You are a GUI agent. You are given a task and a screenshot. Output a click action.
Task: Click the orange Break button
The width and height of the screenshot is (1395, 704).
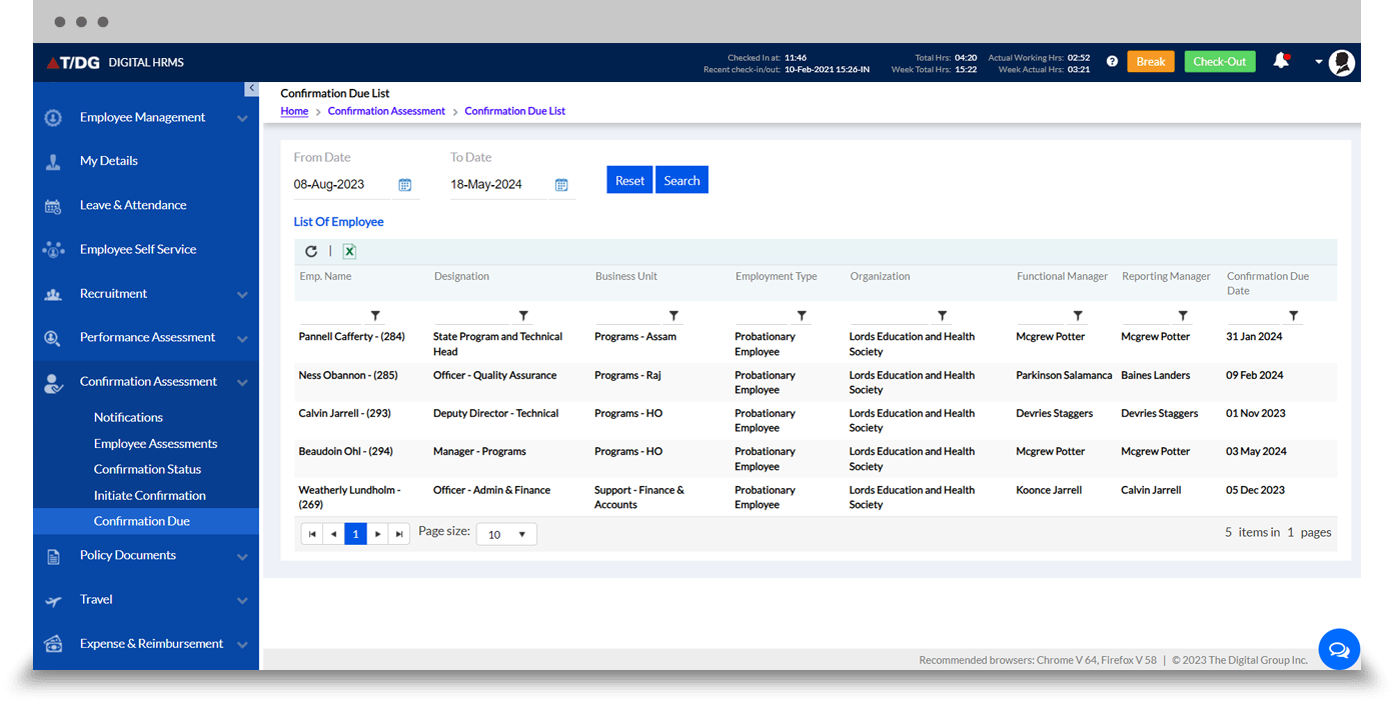pyautogui.click(x=1151, y=62)
